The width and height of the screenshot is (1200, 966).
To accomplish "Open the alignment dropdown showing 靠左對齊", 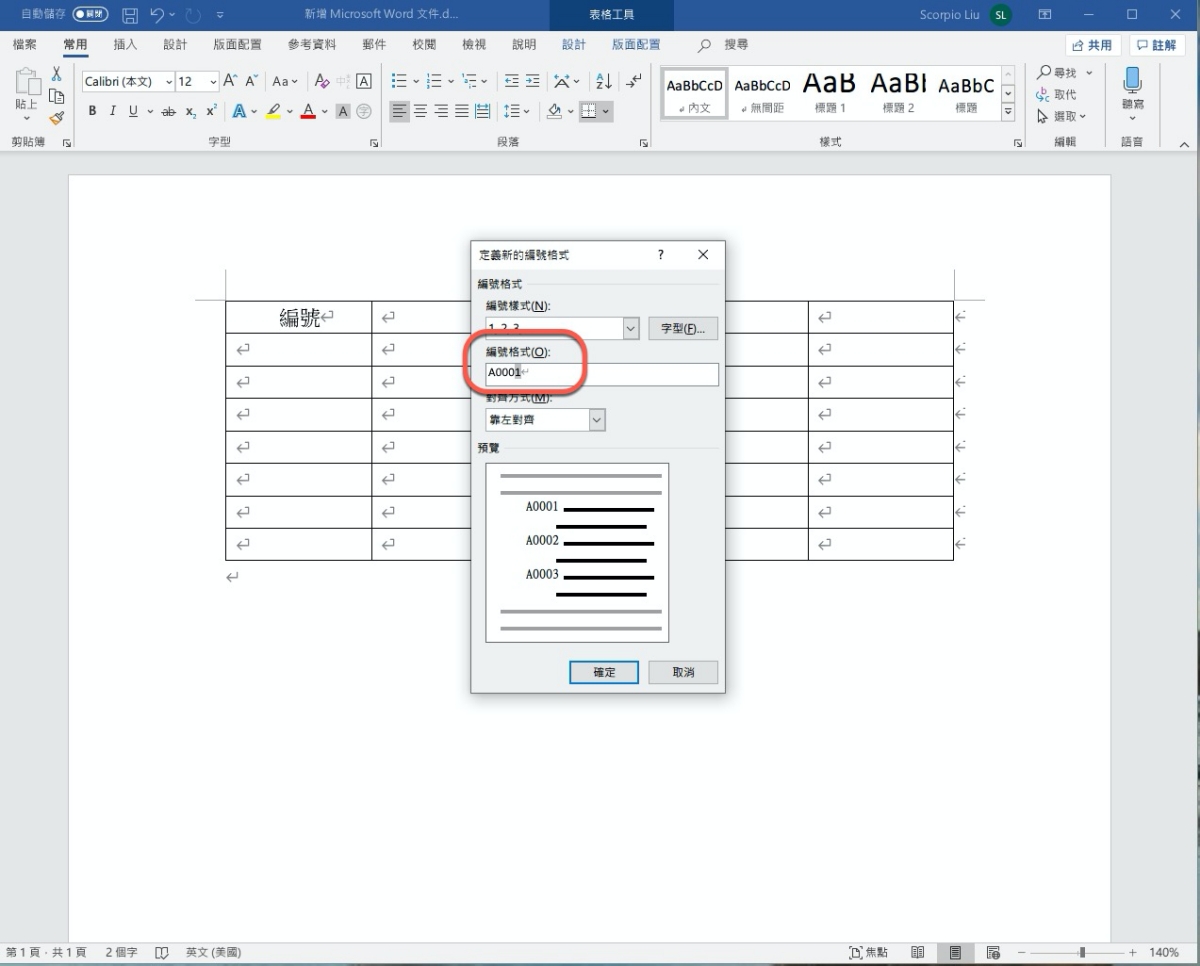I will 597,420.
